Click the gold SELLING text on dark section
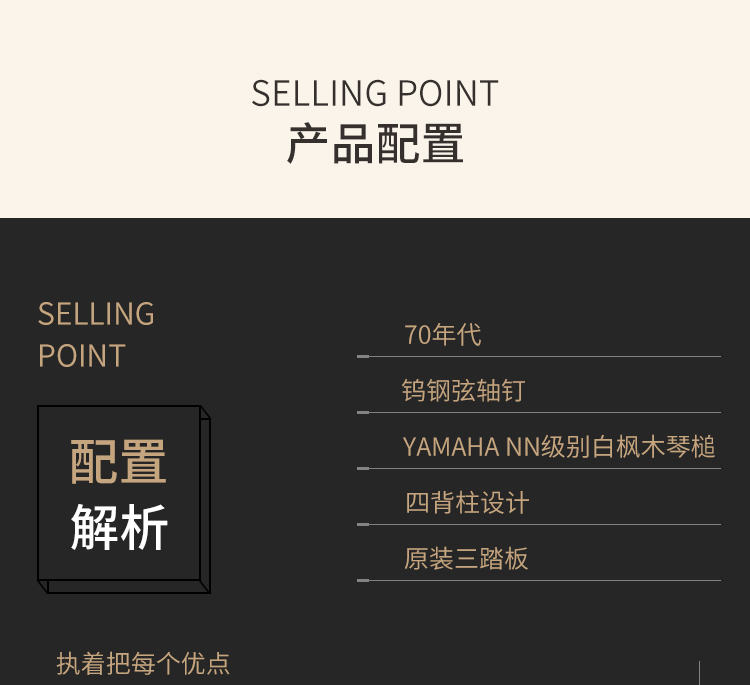This screenshot has height=685, width=750. click(x=96, y=314)
